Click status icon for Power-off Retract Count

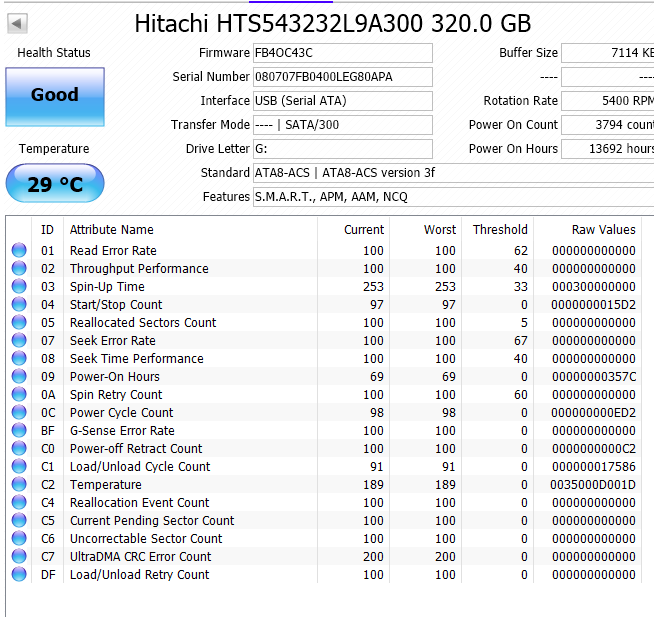(19, 448)
